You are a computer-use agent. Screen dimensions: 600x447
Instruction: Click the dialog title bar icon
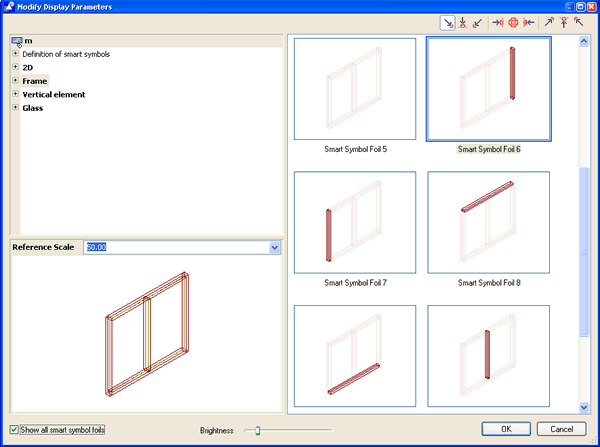tap(8, 7)
